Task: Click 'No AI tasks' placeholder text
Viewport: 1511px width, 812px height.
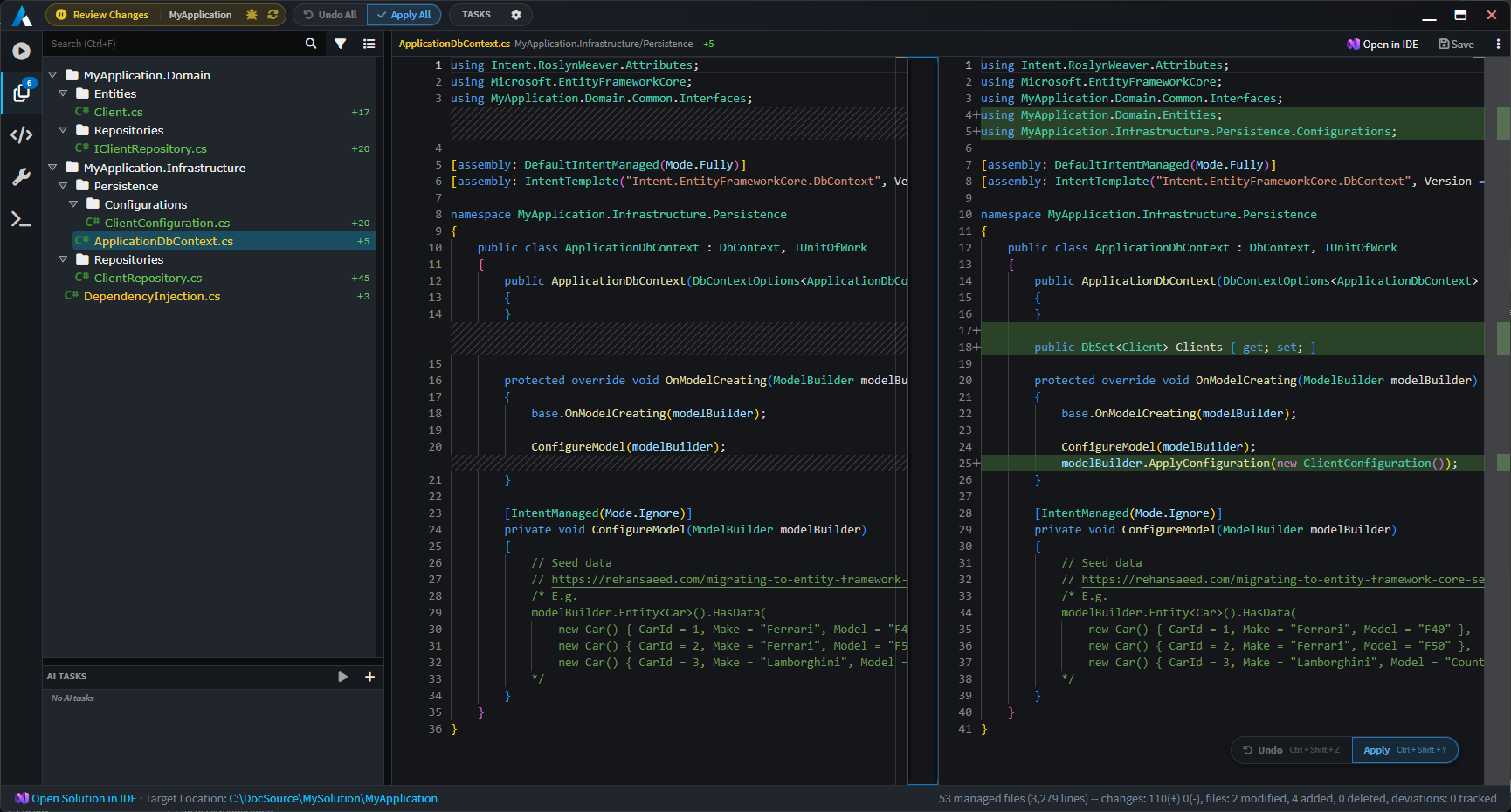Action: [x=72, y=698]
